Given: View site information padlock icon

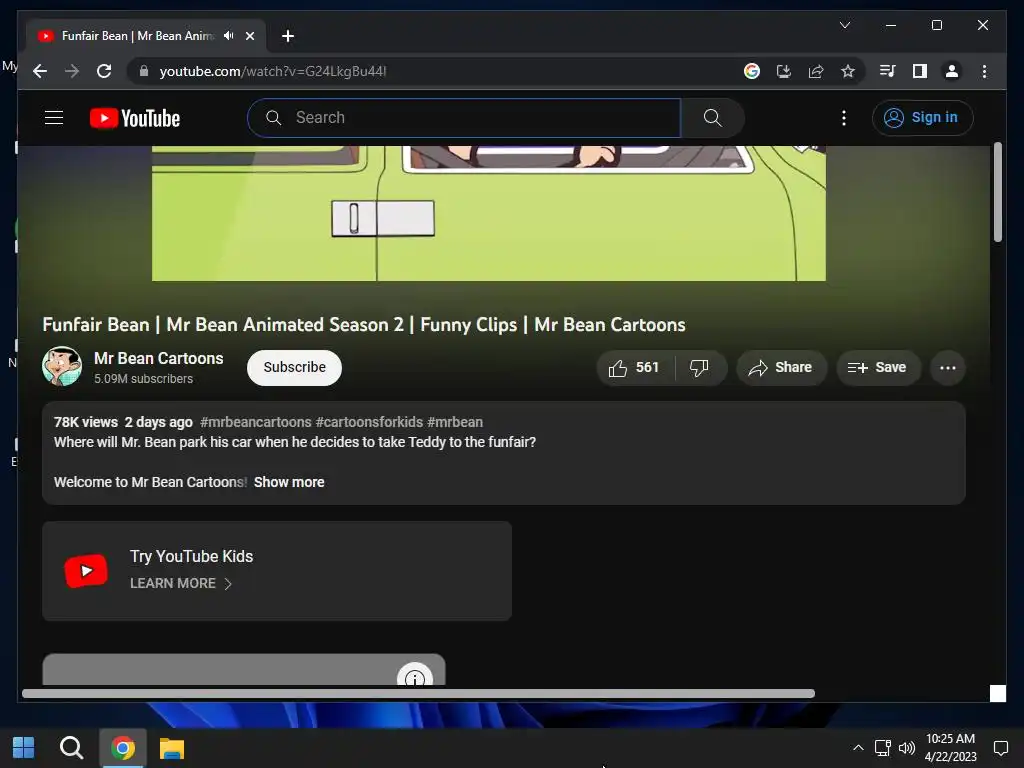Looking at the screenshot, I should tap(144, 71).
